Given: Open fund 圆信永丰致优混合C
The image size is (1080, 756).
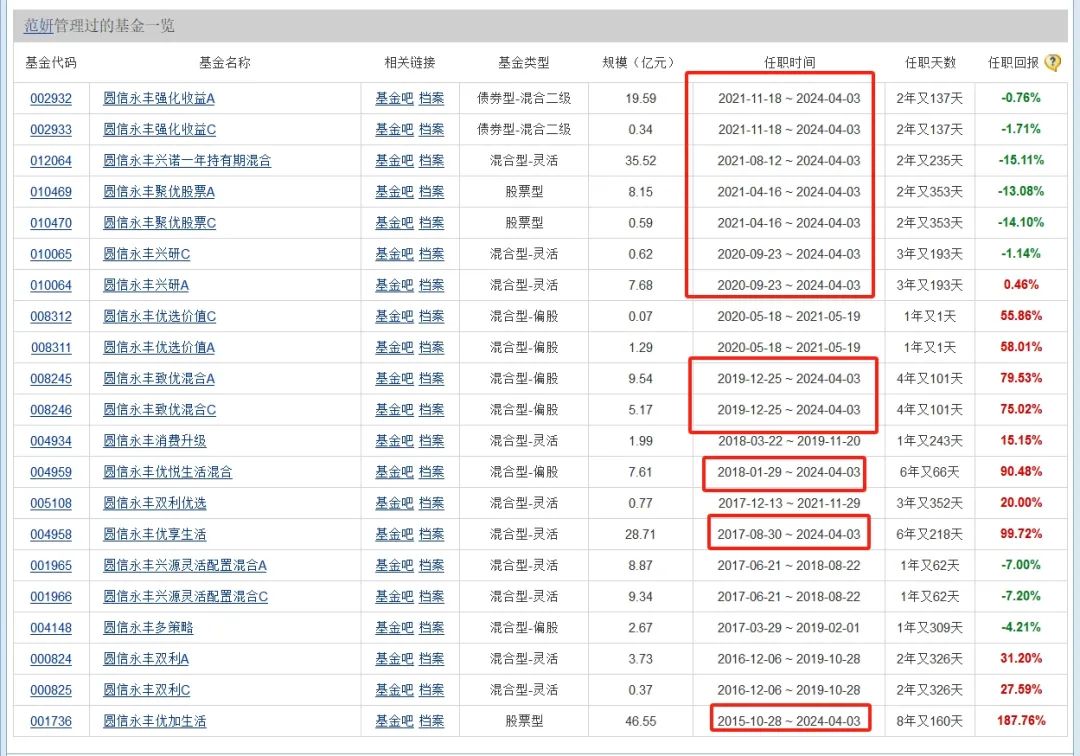Looking at the screenshot, I should [160, 410].
